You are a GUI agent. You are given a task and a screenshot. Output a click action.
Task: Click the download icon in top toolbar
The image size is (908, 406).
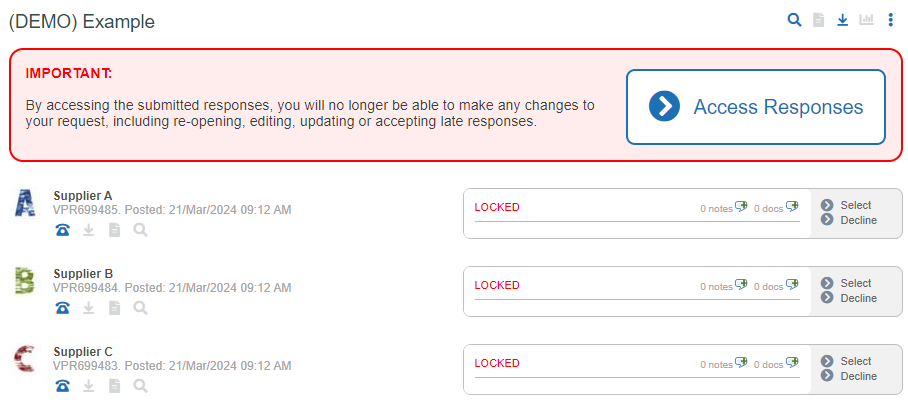click(843, 20)
